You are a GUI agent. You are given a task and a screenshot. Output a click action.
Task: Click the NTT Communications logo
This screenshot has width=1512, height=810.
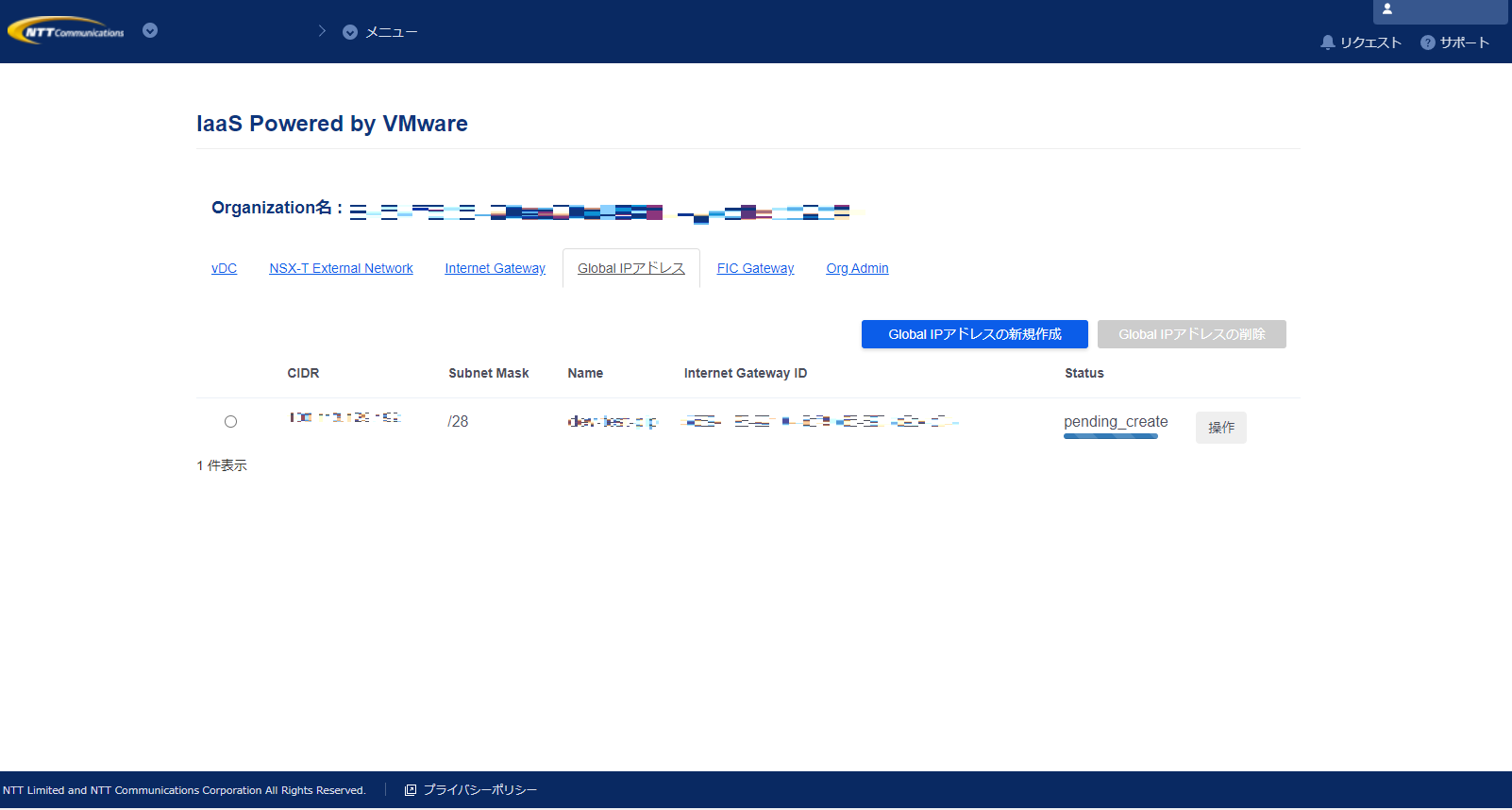click(x=66, y=30)
